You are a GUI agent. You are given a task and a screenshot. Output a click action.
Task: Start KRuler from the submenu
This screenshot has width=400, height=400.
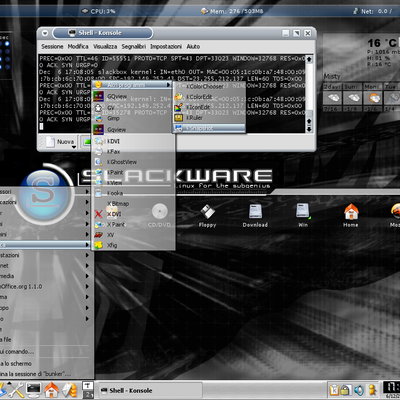pyautogui.click(x=209, y=117)
